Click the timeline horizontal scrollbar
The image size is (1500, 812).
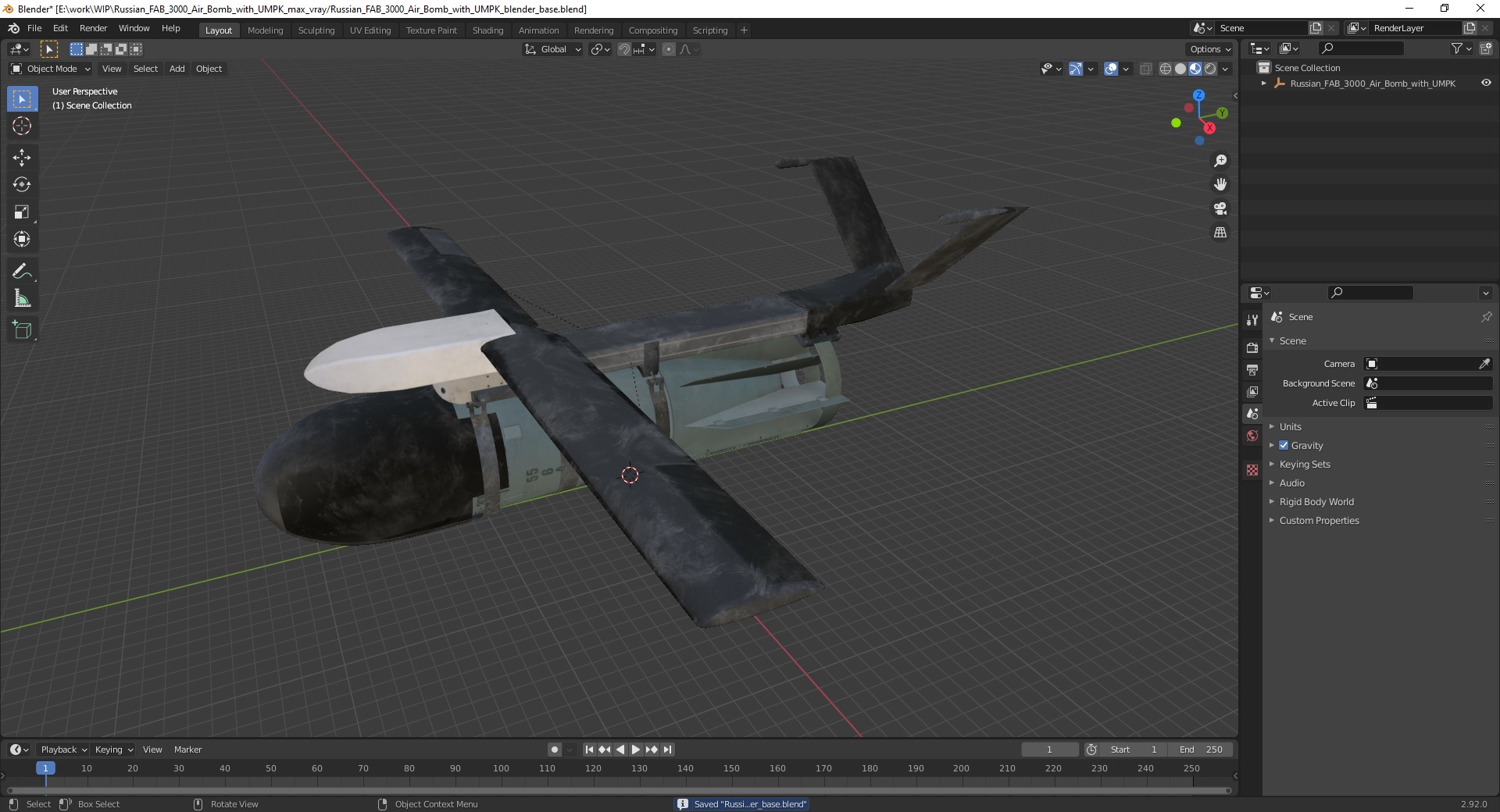click(617, 790)
